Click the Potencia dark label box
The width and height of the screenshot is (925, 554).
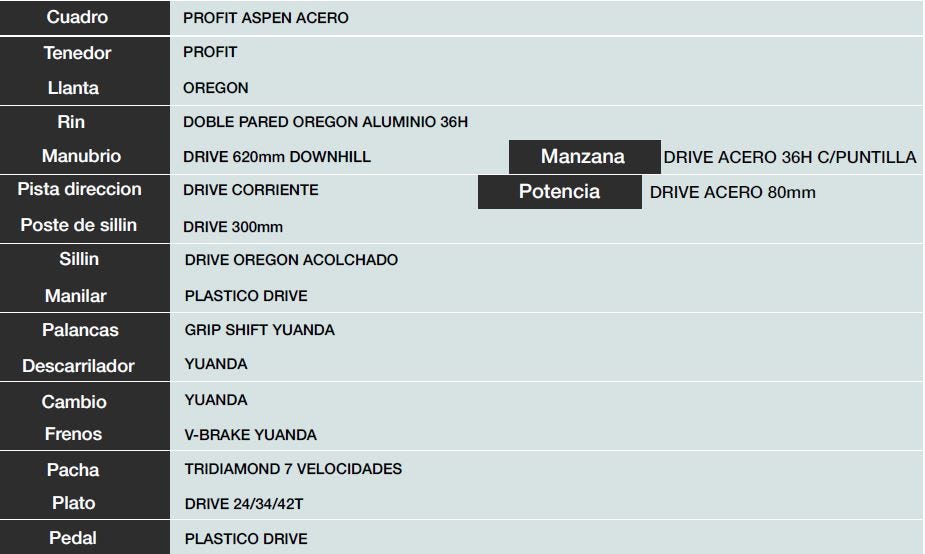point(560,192)
